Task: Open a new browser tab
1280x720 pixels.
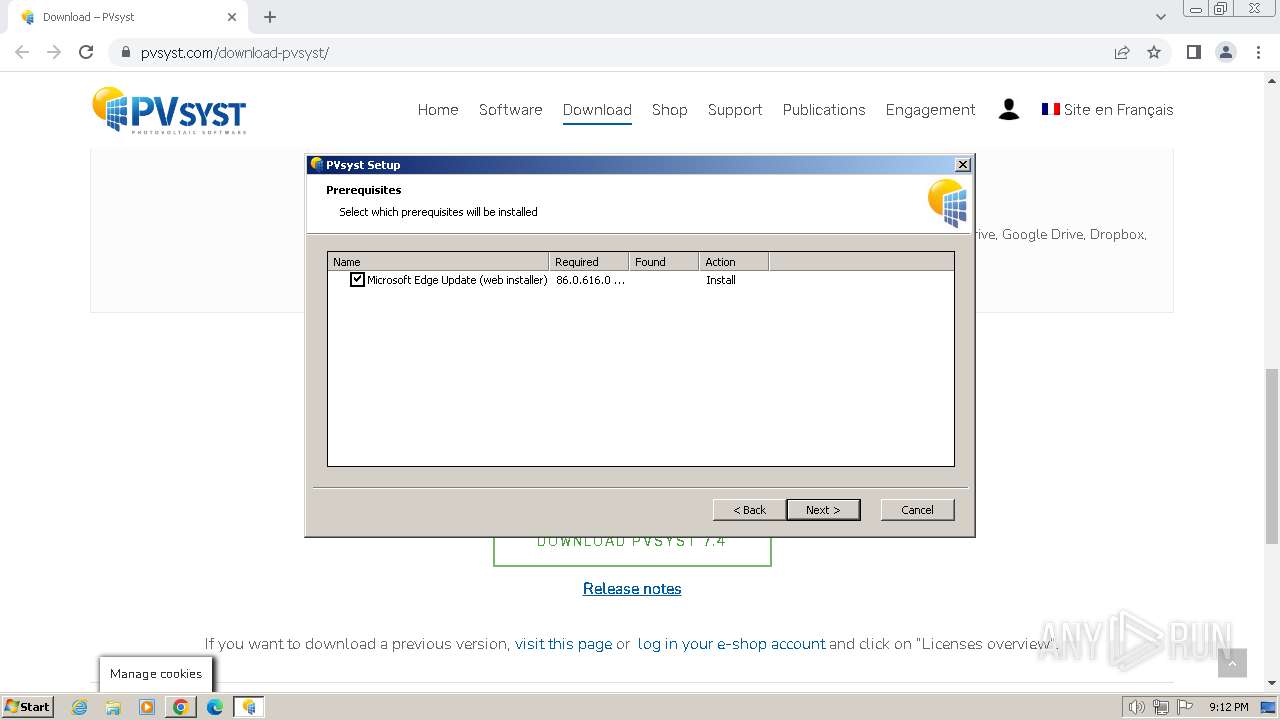Action: pyautogui.click(x=270, y=17)
